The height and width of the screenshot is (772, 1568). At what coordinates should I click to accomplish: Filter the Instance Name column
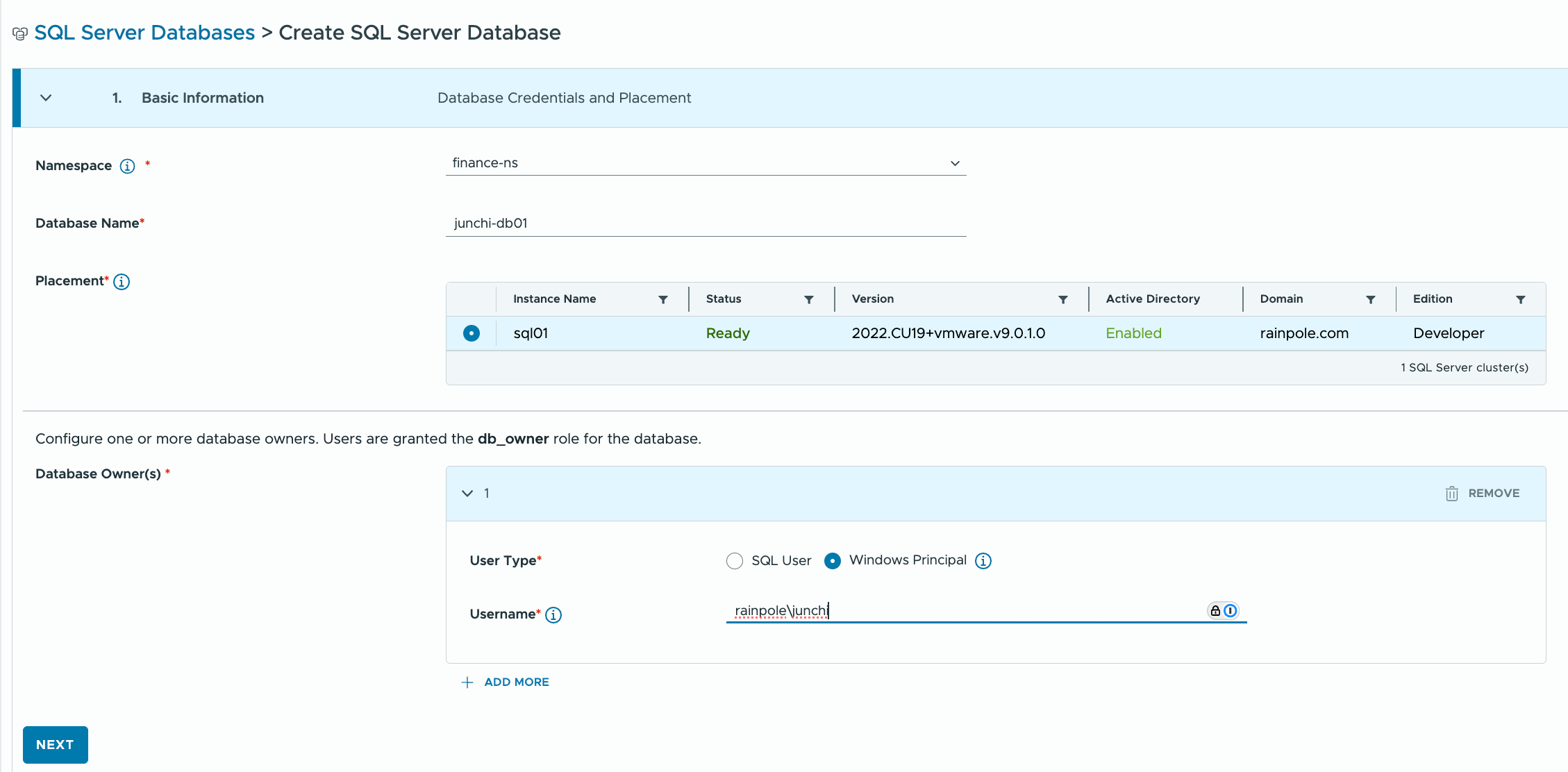[x=663, y=300]
